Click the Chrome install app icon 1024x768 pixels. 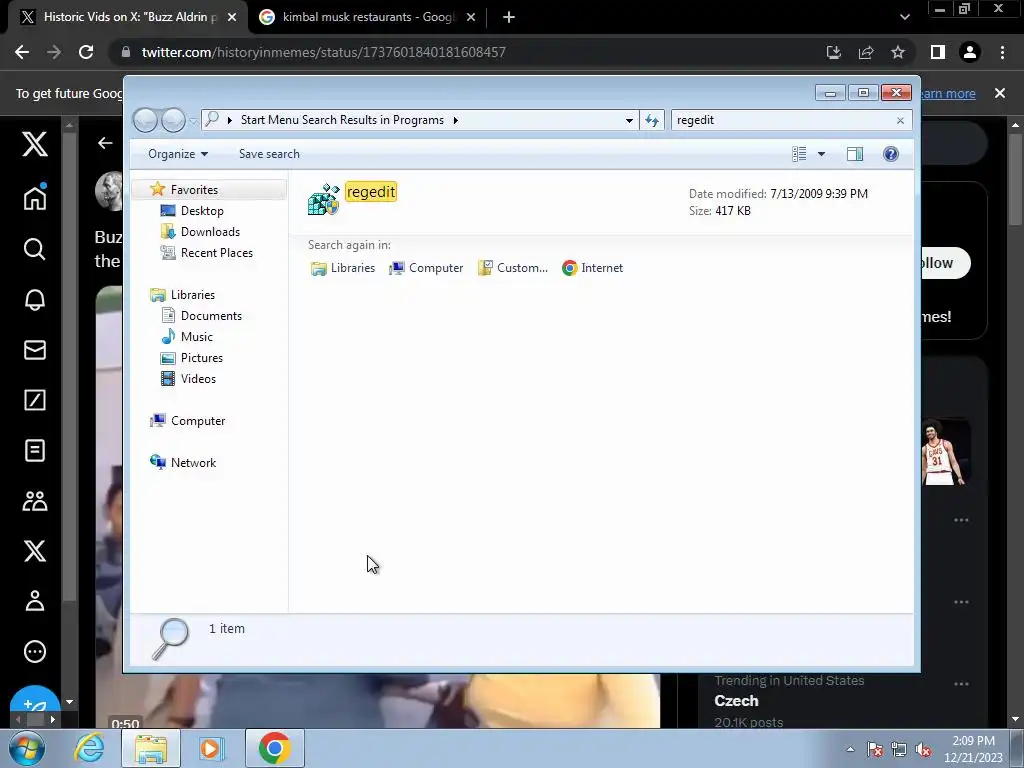coord(833,52)
